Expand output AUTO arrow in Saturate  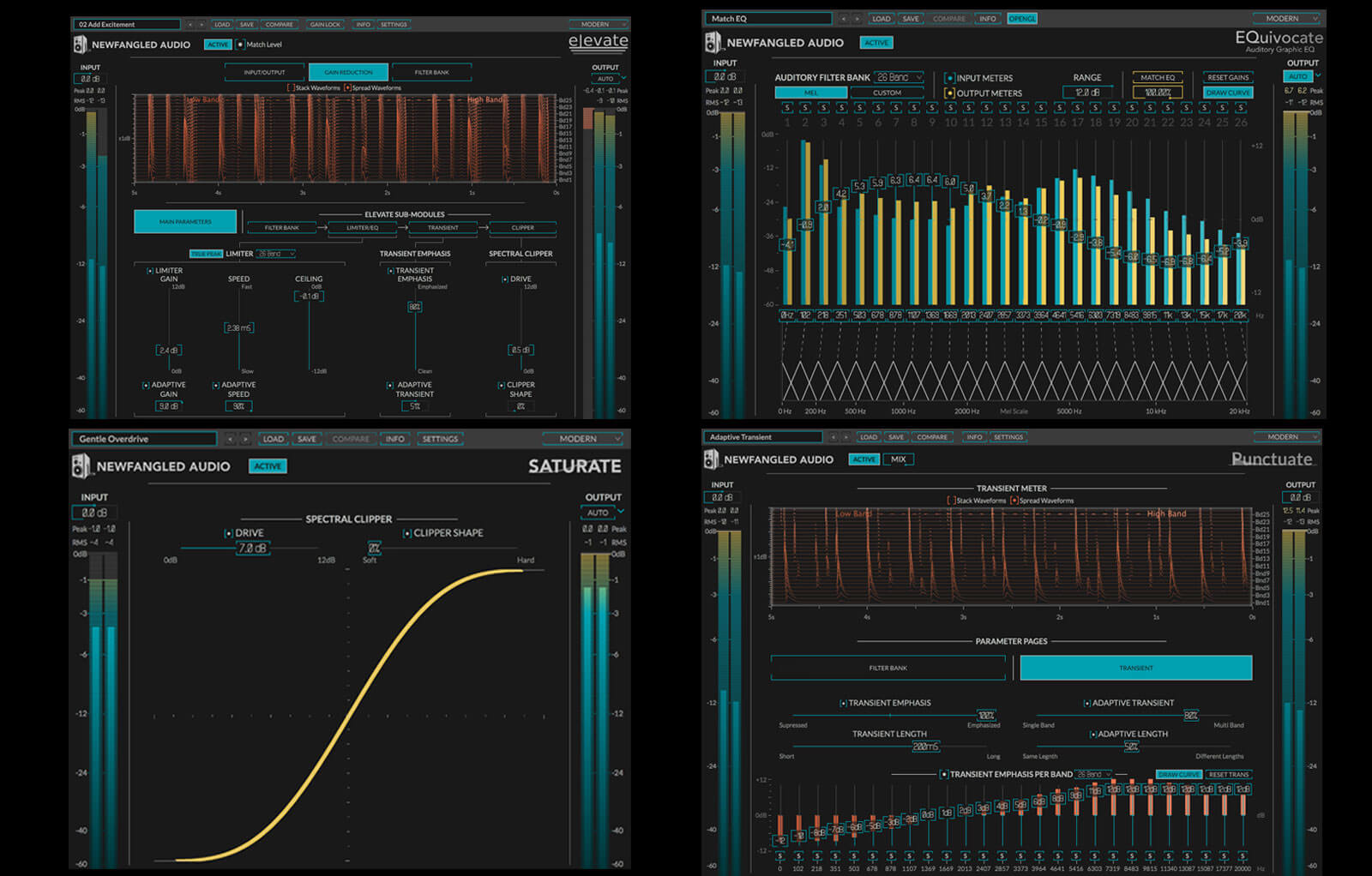(621, 513)
